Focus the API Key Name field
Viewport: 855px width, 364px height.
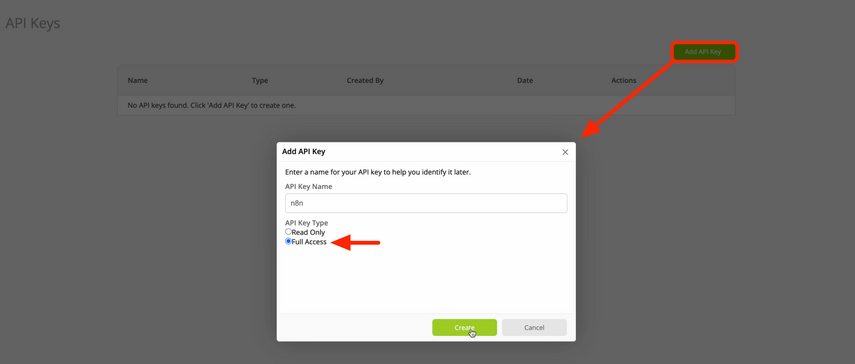click(426, 203)
